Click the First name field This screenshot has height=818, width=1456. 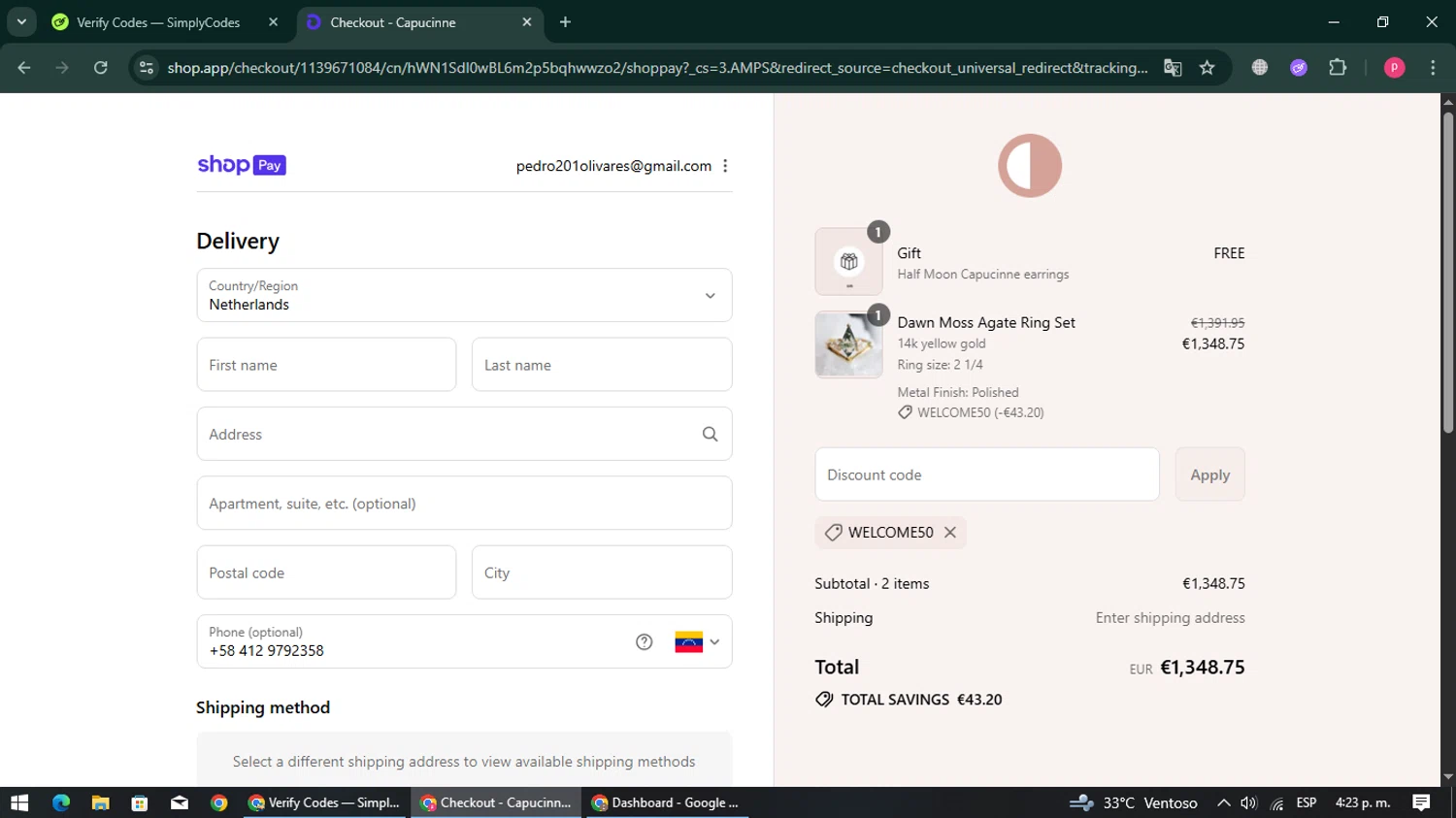click(x=326, y=365)
